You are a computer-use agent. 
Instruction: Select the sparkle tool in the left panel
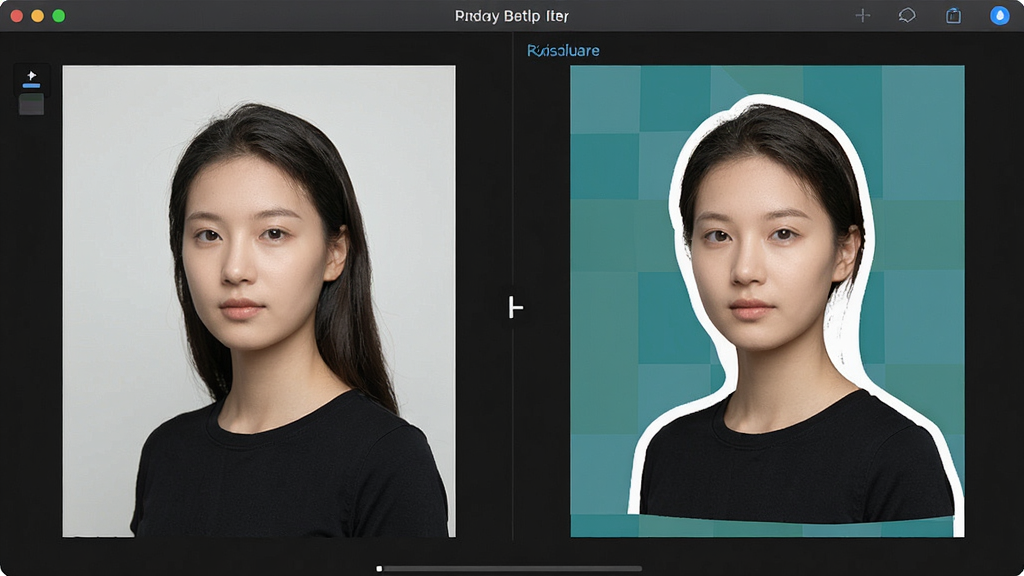(x=31, y=78)
